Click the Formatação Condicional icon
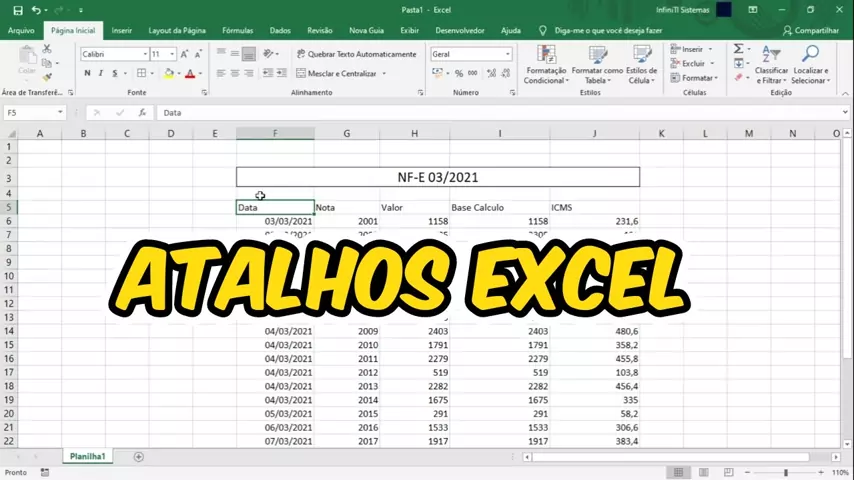 546,64
